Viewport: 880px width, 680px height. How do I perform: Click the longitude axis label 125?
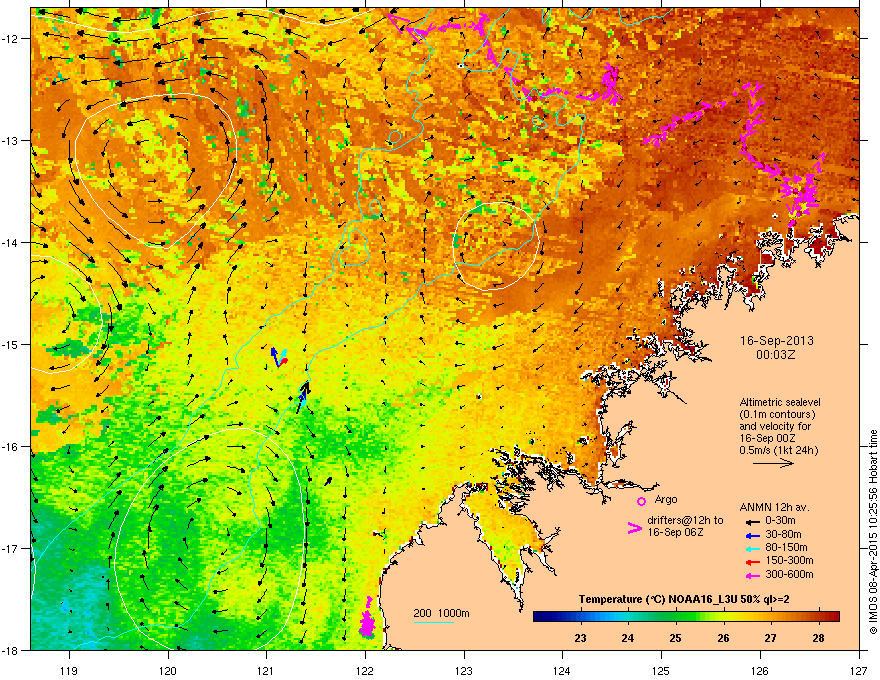661,670
